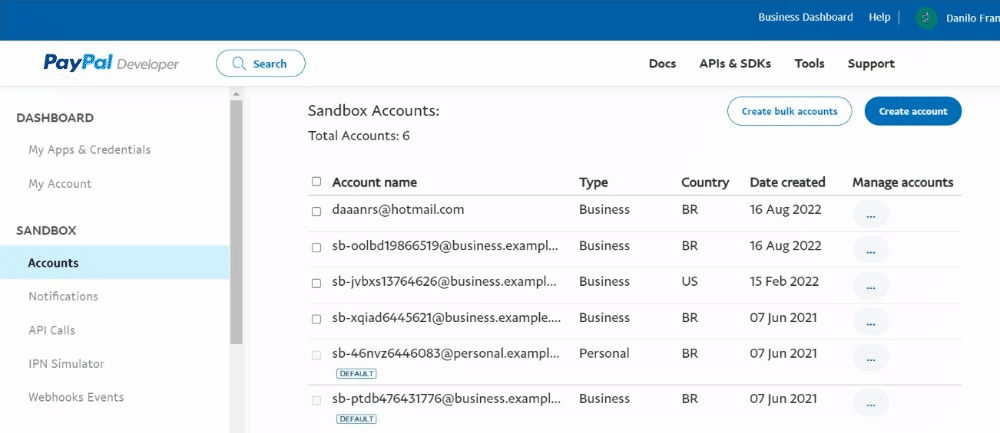Select Accounts under Sandbox

115,263
